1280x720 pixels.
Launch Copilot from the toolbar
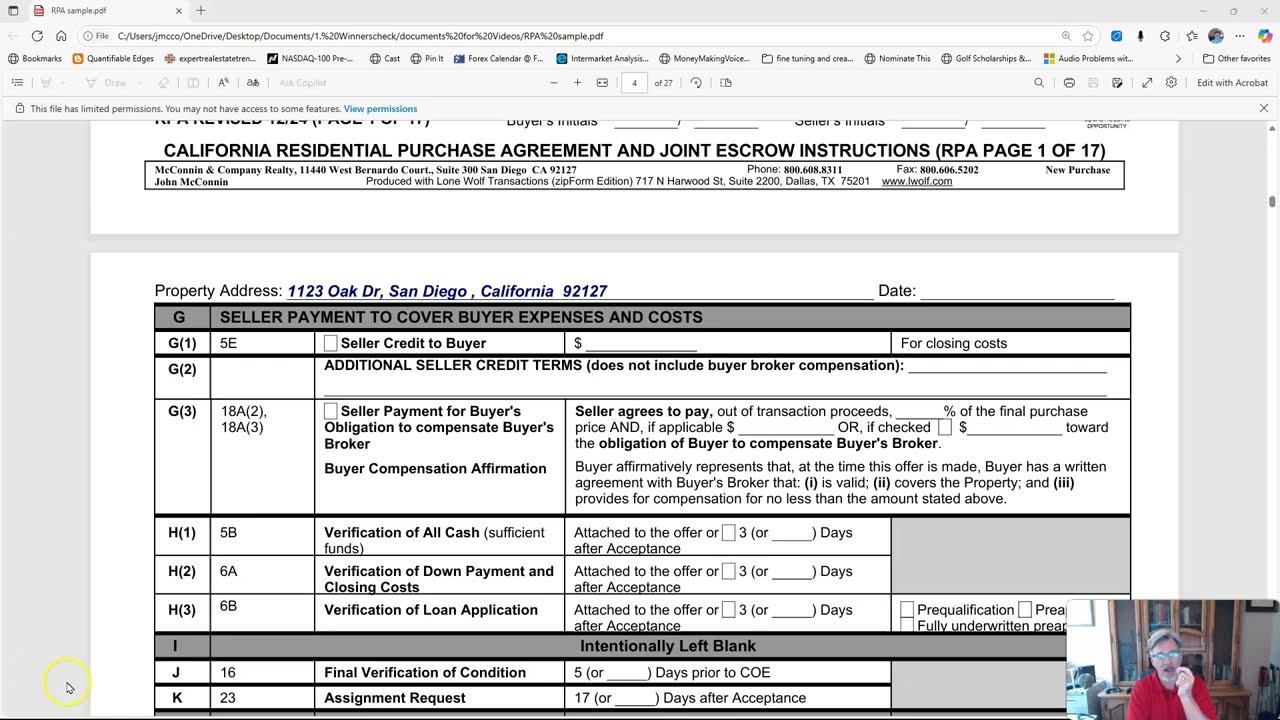tap(1265, 36)
